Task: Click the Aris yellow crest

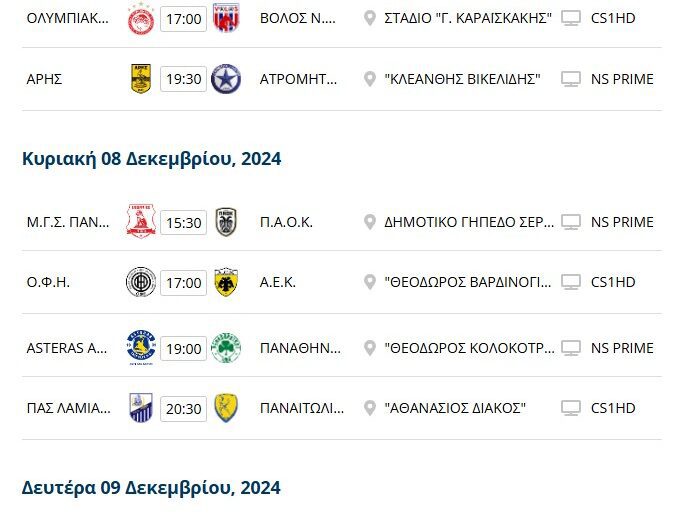Action: tap(141, 78)
